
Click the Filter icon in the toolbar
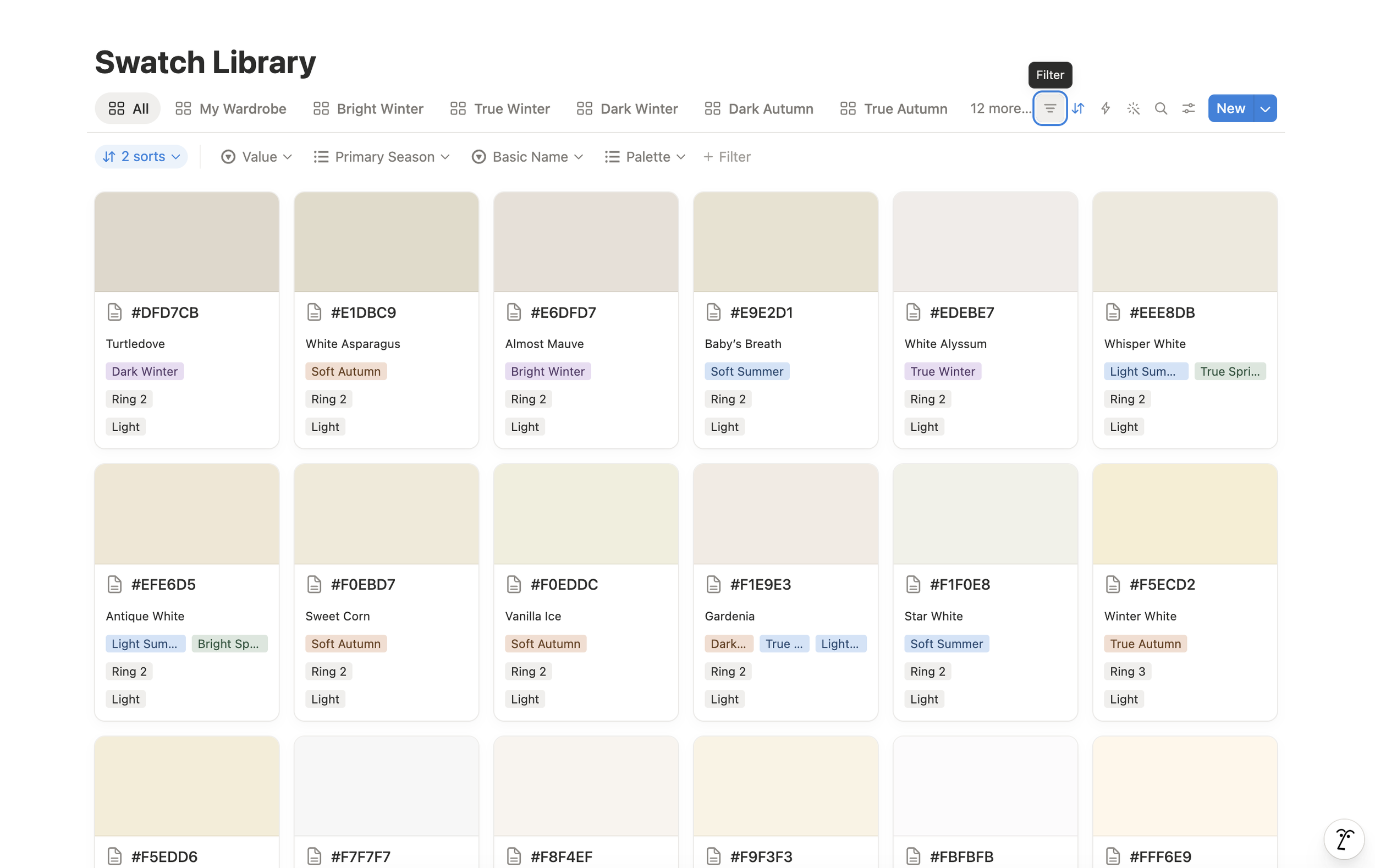click(x=1049, y=108)
